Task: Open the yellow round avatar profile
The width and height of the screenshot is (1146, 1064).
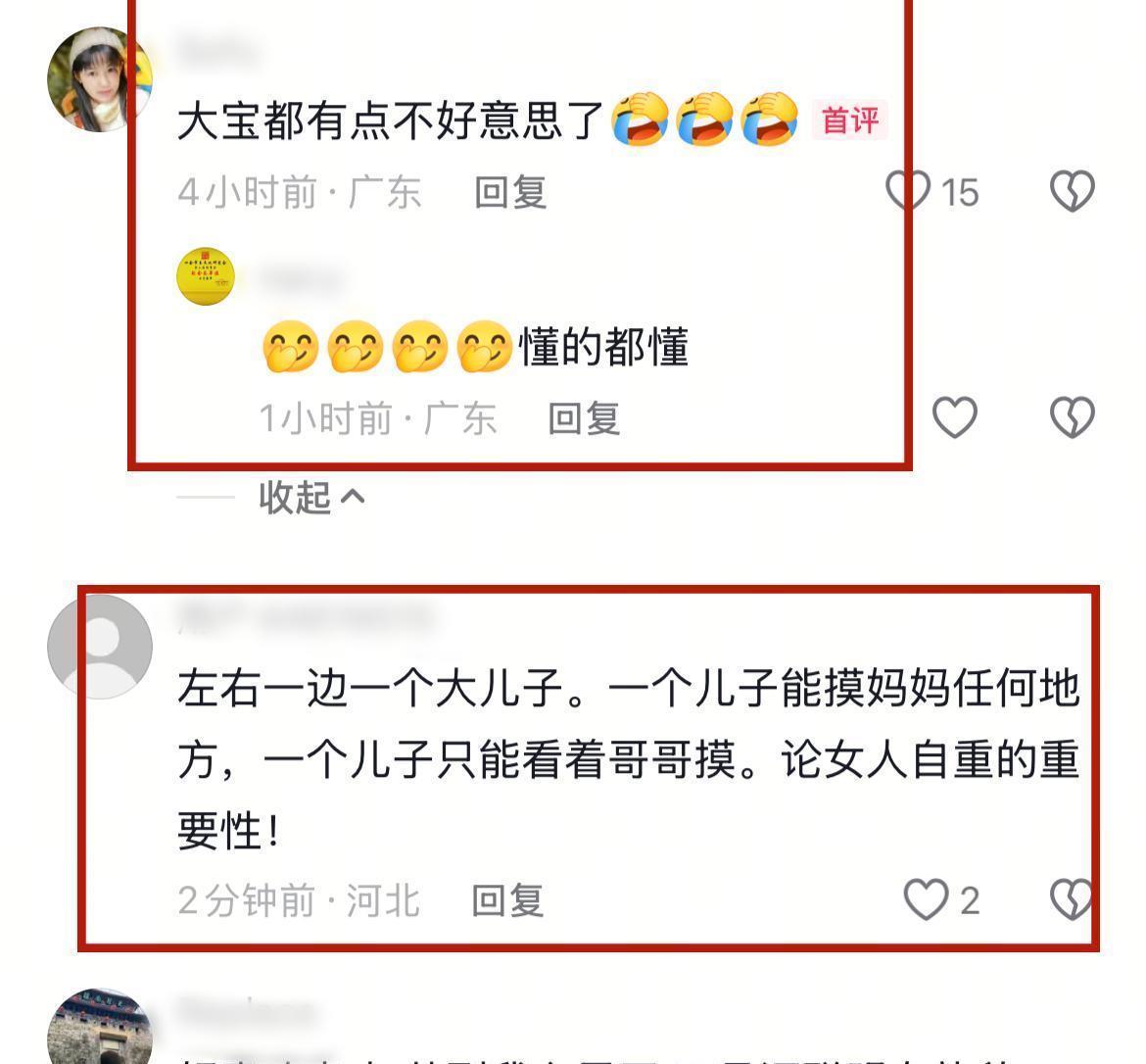Action: click(206, 276)
